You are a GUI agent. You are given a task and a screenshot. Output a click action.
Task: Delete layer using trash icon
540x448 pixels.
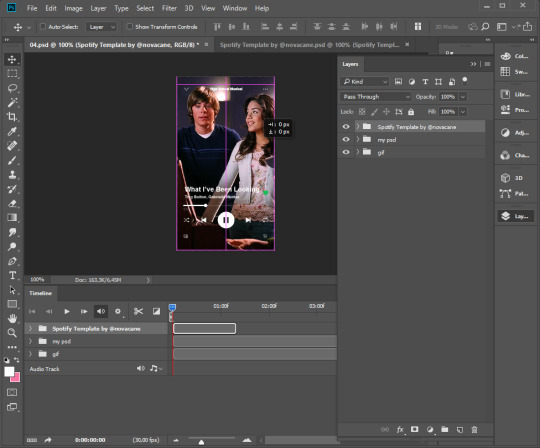[474, 429]
